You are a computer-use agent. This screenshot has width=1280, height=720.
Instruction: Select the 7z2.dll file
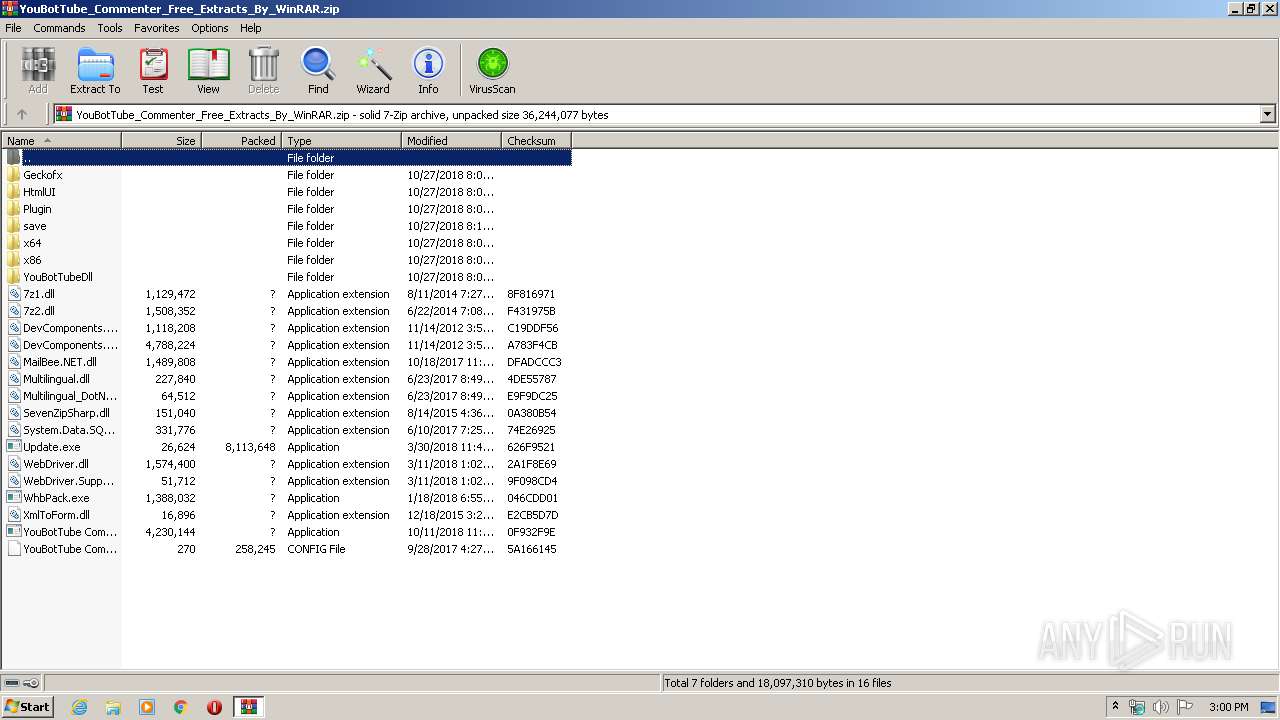(287, 311)
